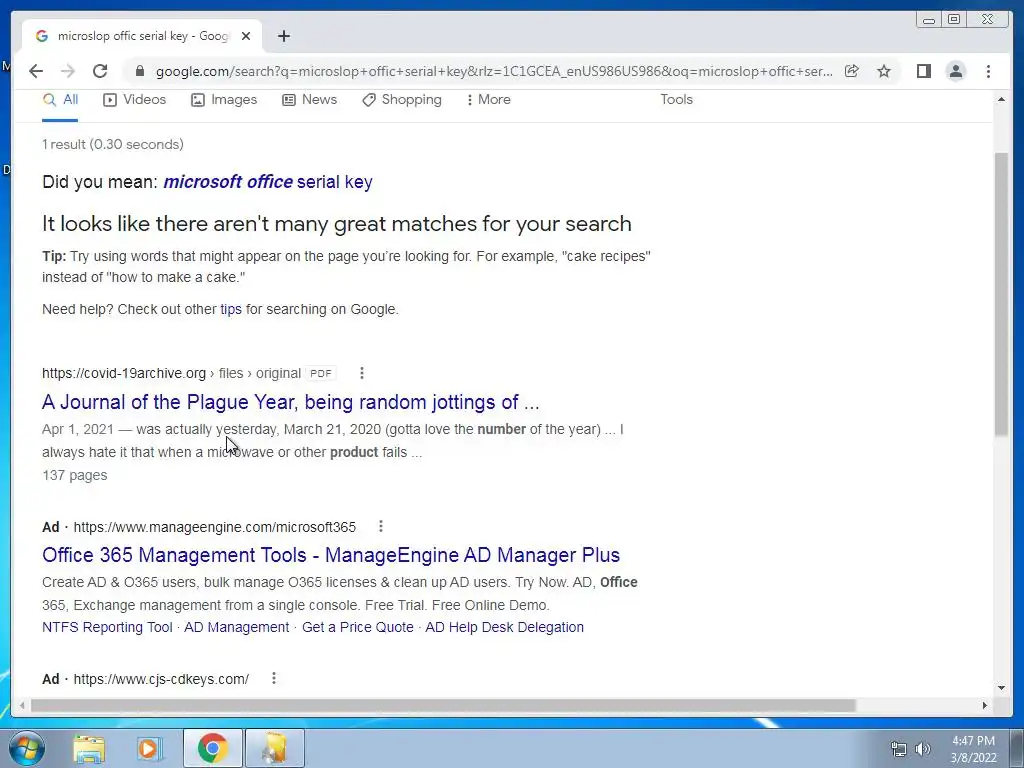Viewport: 1024px width, 768px height.
Task: View site security lock information
Action: coord(139,71)
